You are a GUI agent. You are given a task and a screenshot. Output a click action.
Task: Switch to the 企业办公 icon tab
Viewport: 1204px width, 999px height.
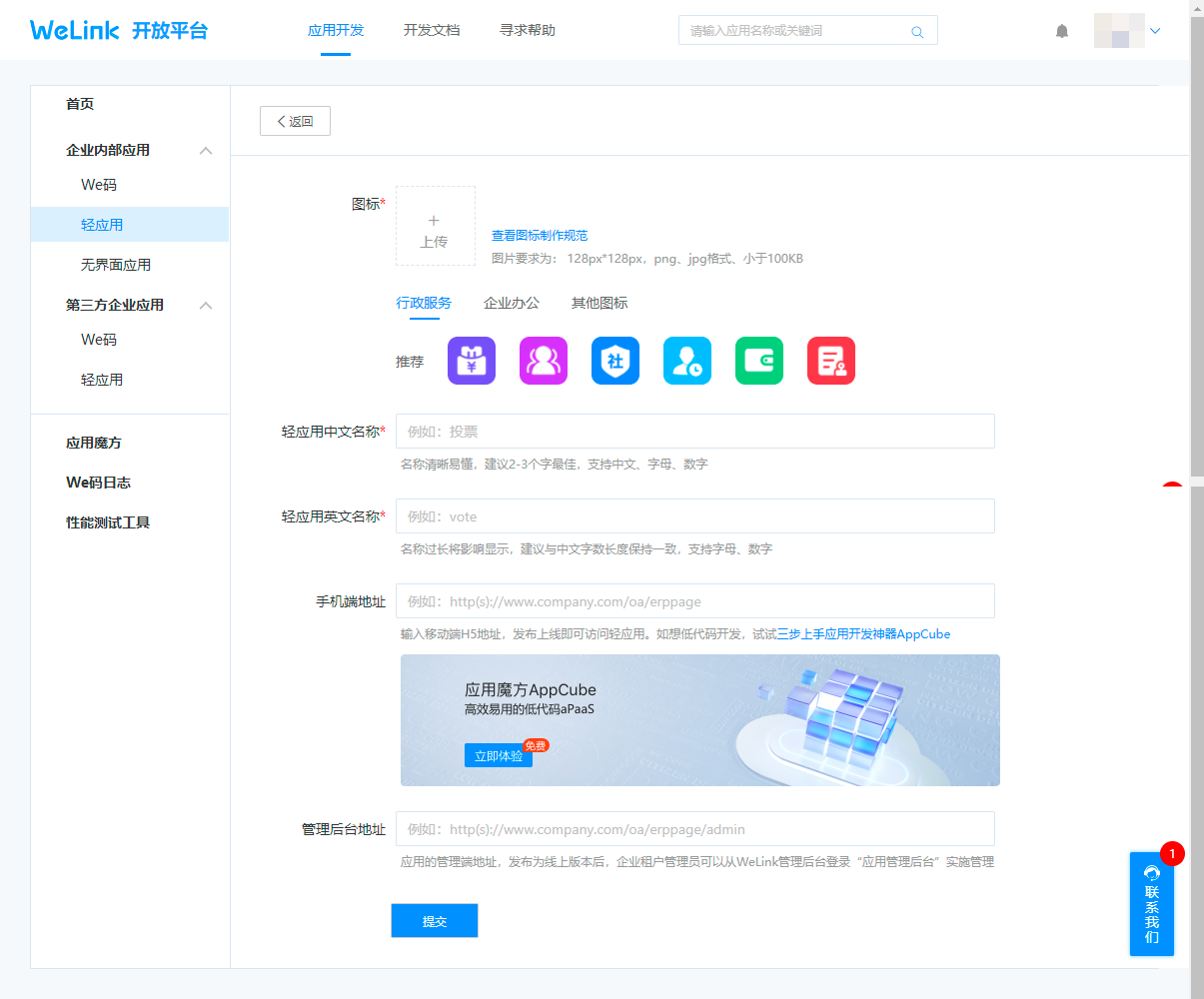512,303
